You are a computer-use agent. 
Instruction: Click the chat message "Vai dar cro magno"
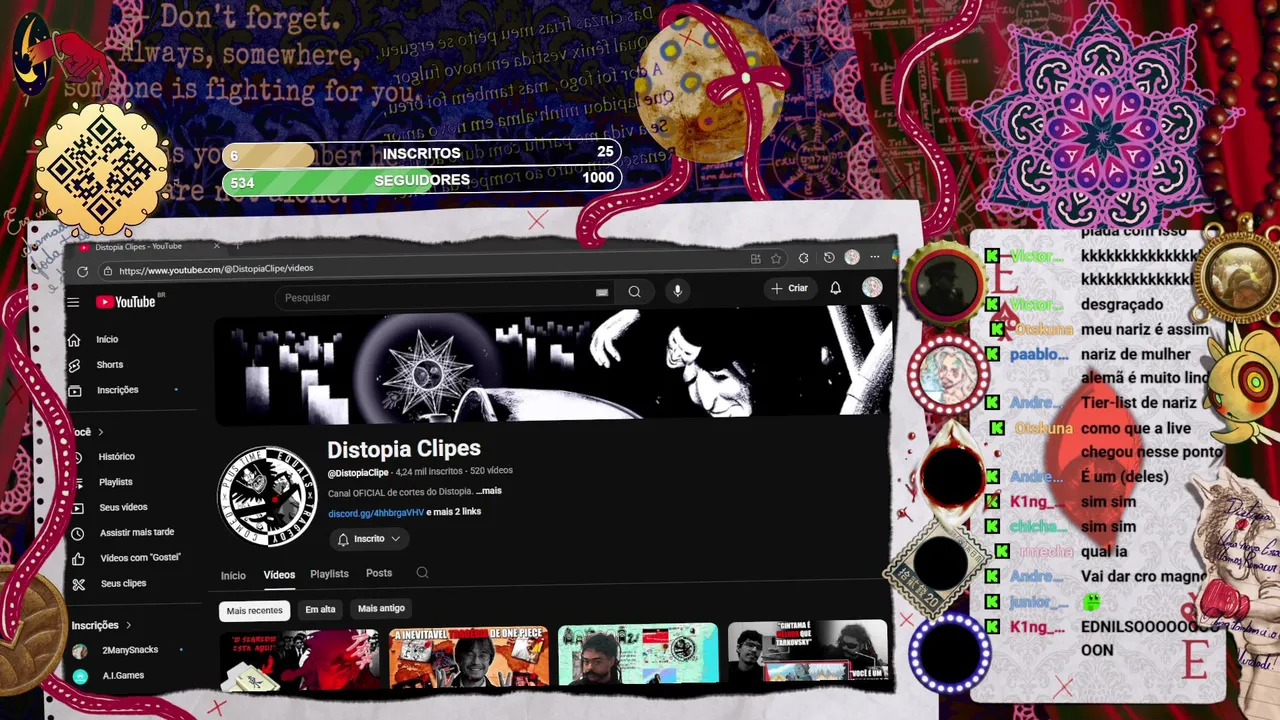(x=1143, y=577)
